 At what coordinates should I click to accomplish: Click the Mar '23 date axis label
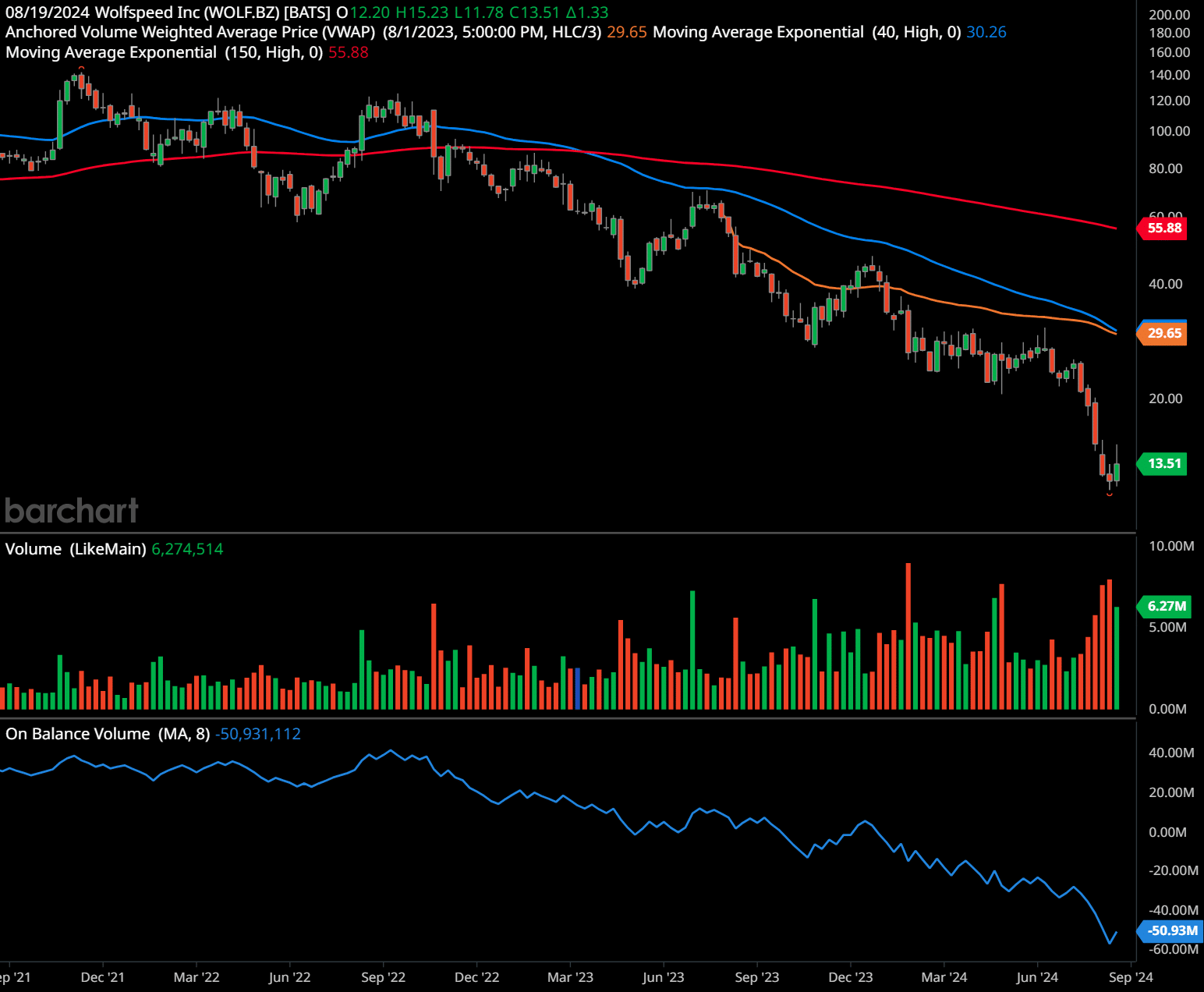(x=570, y=977)
